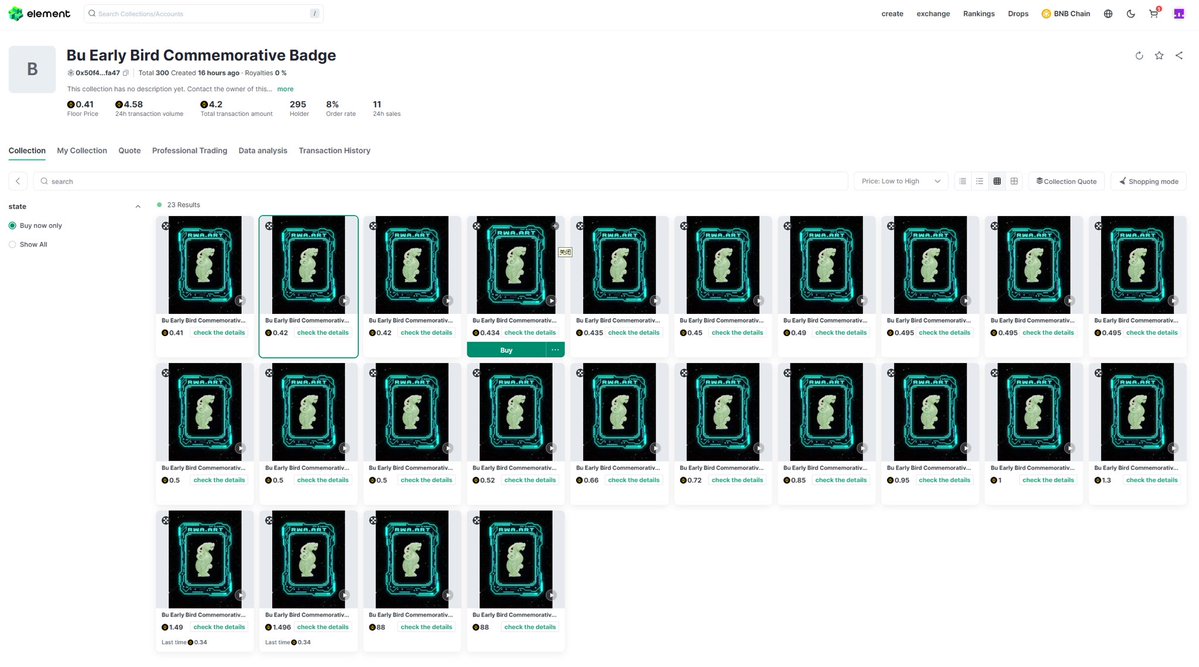Open the Transaction History tab
The image size is (1199, 667).
point(334,151)
